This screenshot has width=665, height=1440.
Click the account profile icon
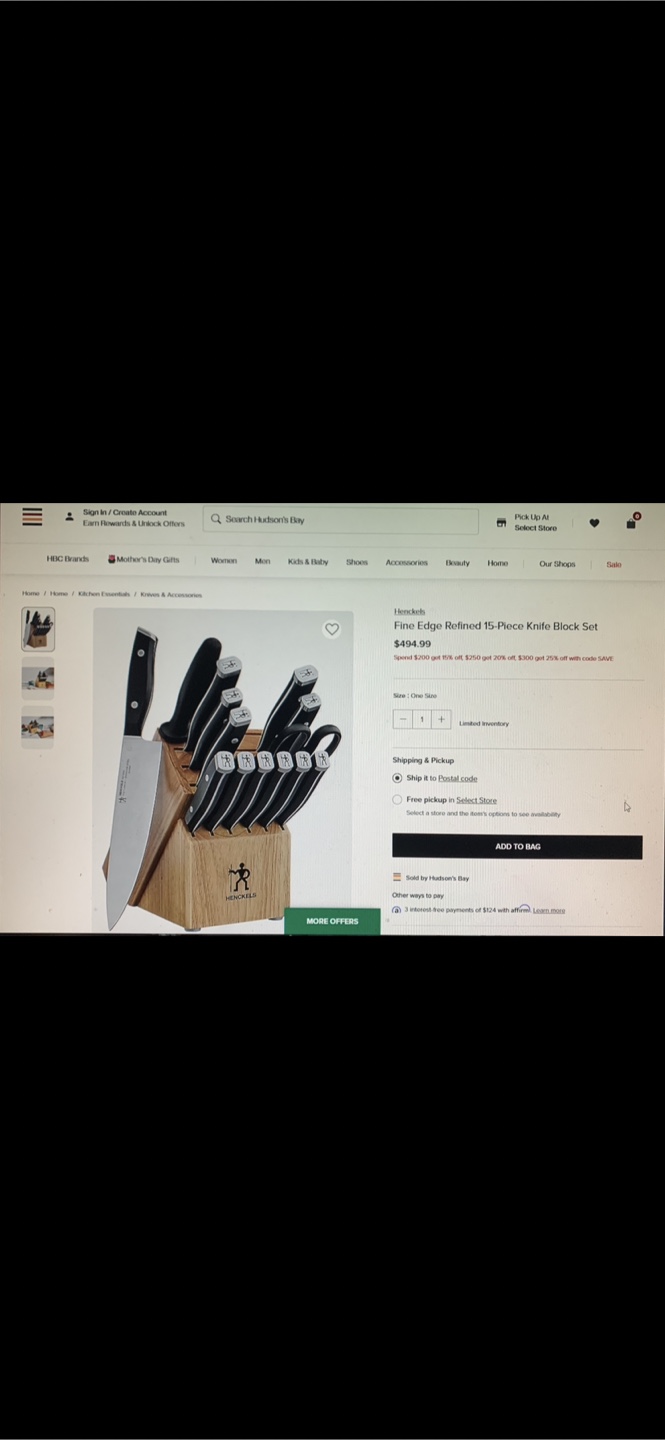pyautogui.click(x=69, y=517)
